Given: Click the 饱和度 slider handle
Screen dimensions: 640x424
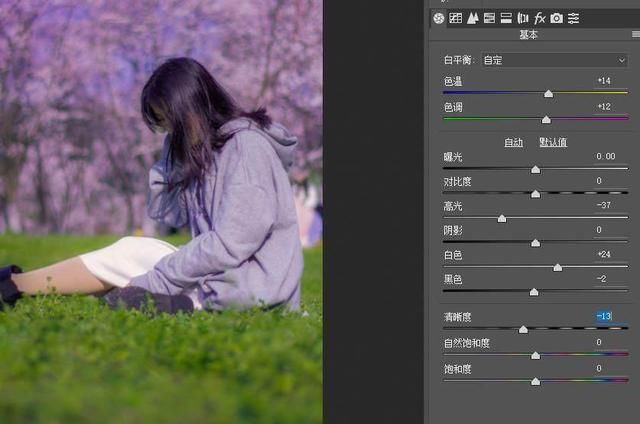Looking at the screenshot, I should 536,382.
